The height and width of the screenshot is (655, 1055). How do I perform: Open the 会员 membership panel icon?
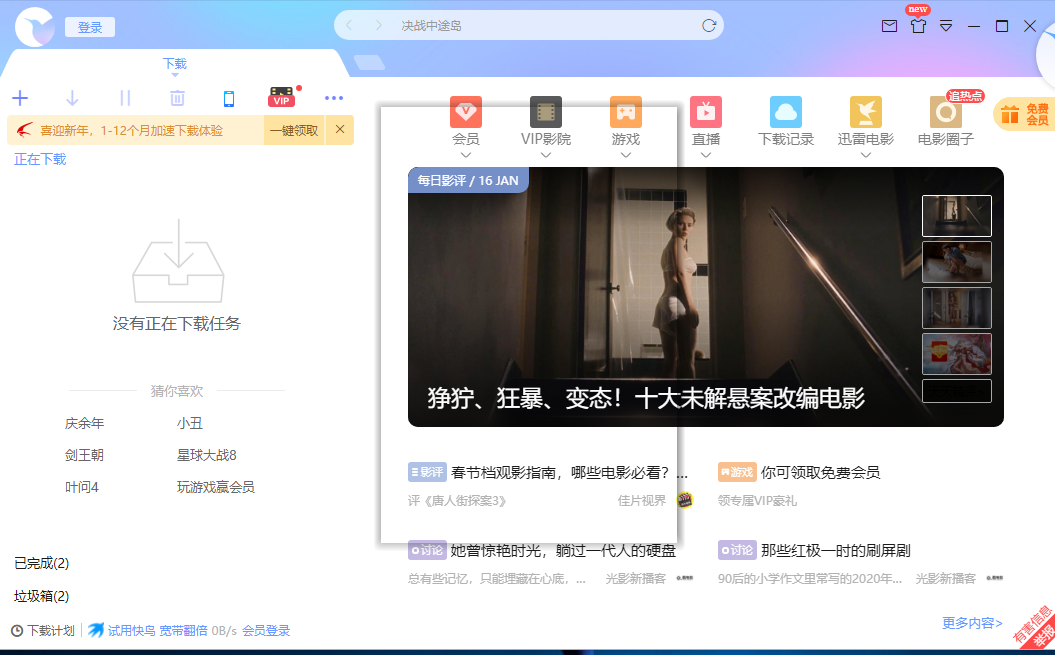coord(466,110)
